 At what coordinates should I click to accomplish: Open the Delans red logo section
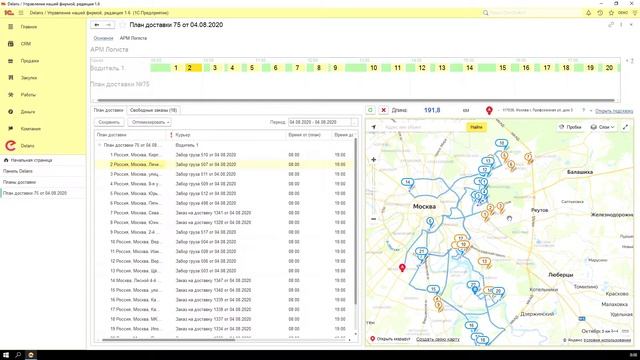[11, 145]
